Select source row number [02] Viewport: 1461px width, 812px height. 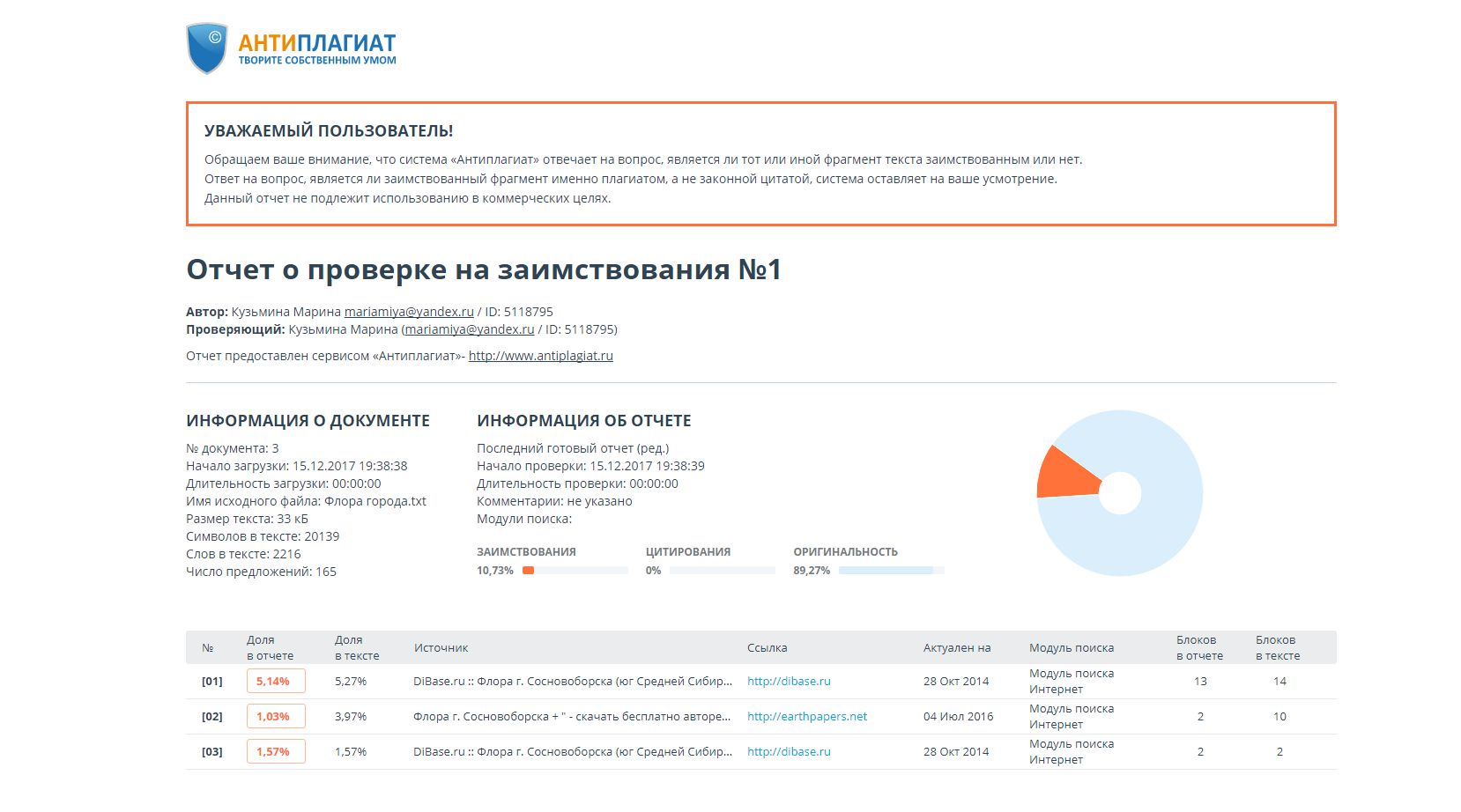pyautogui.click(x=211, y=716)
